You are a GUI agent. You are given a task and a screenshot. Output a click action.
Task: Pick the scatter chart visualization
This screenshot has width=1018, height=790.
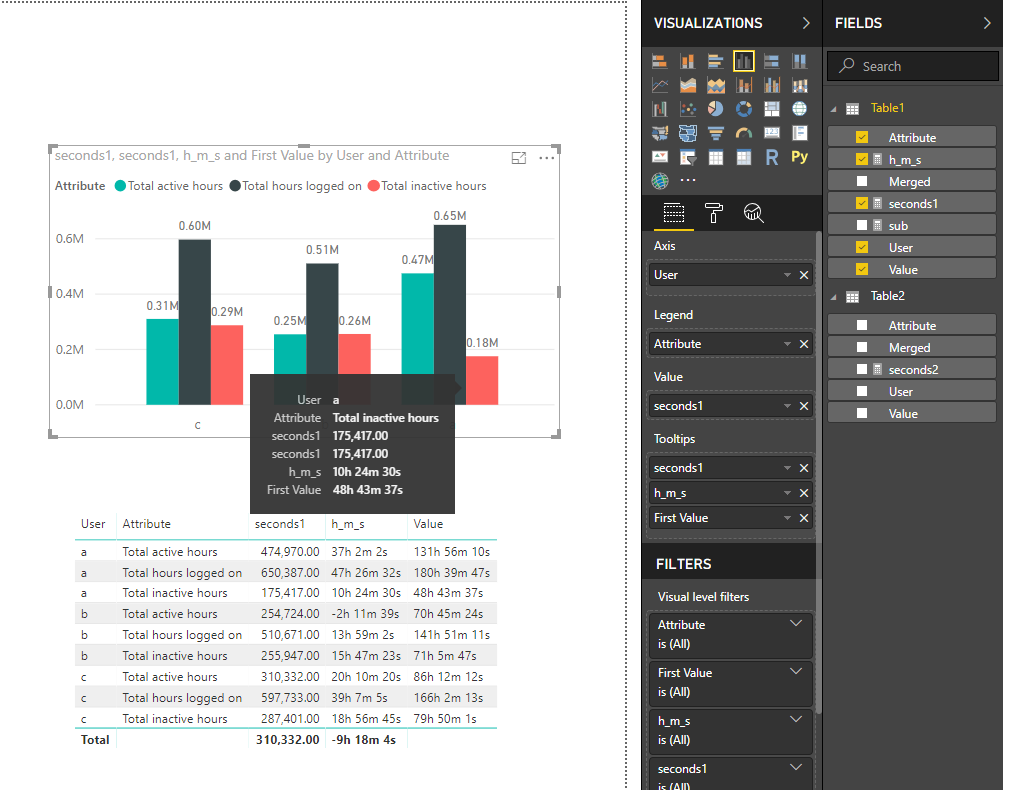tap(688, 109)
